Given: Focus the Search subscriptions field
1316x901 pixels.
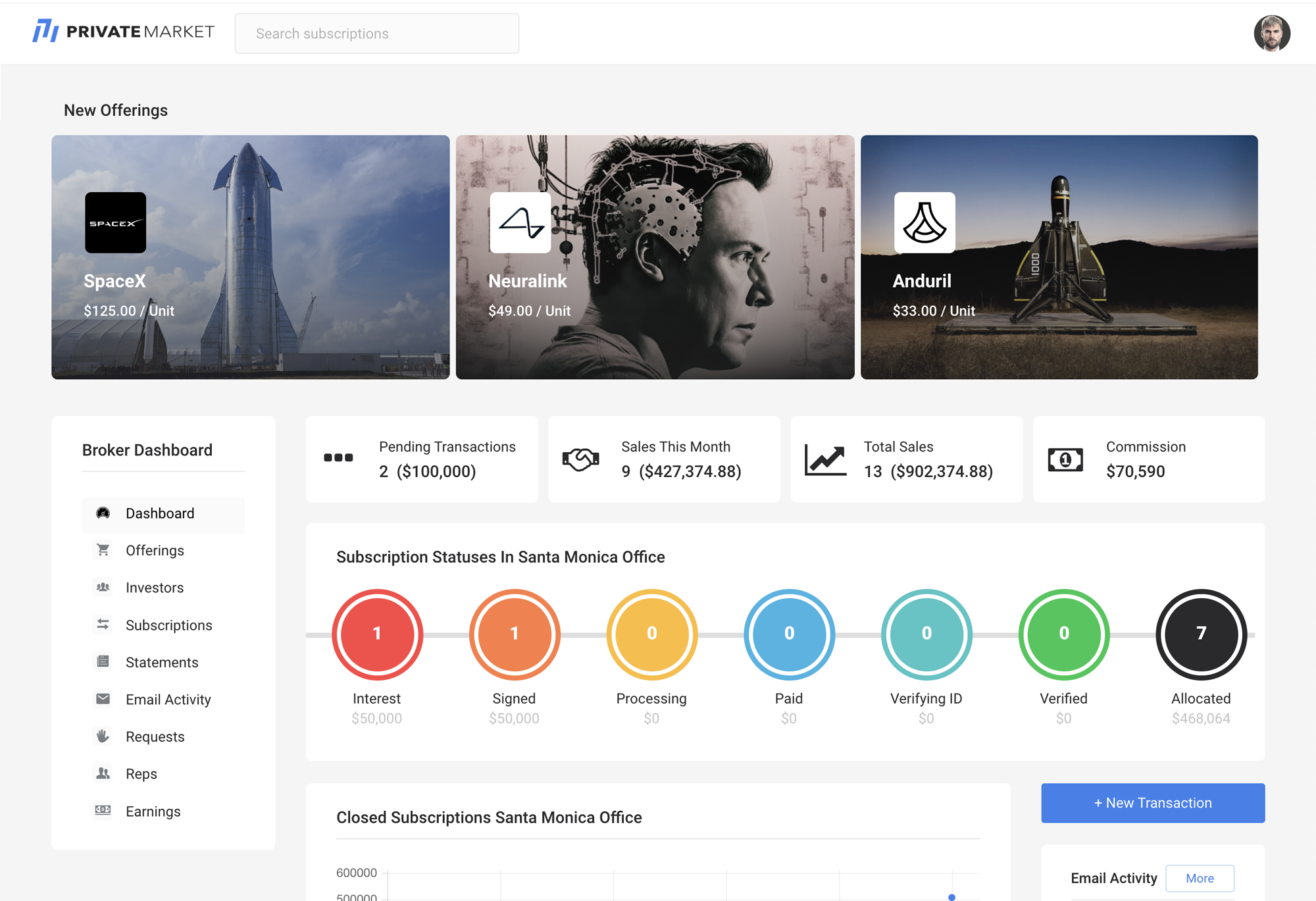Looking at the screenshot, I should (376, 34).
